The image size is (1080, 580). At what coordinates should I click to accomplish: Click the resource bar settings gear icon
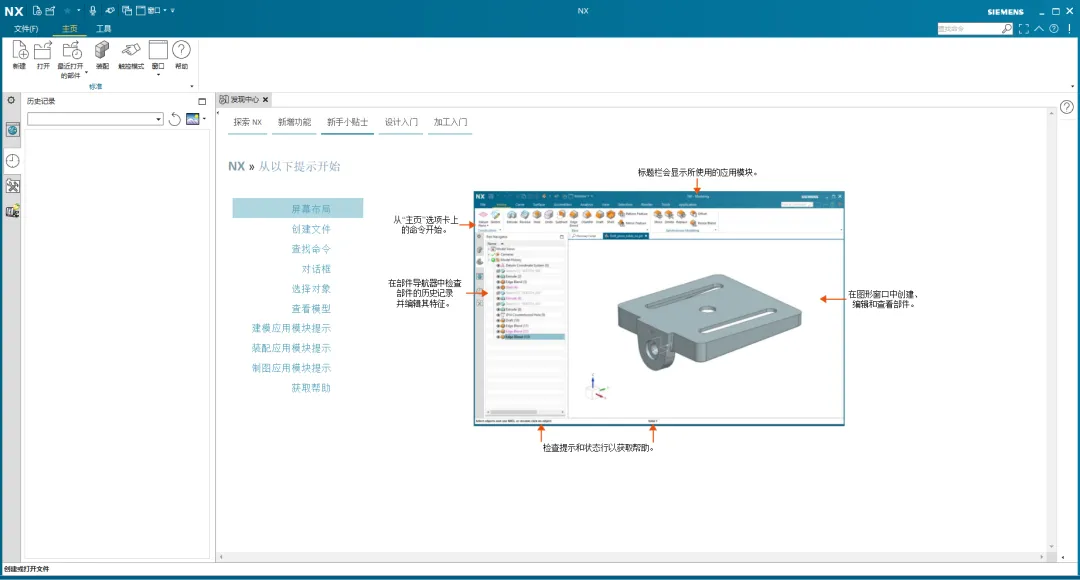[11, 101]
